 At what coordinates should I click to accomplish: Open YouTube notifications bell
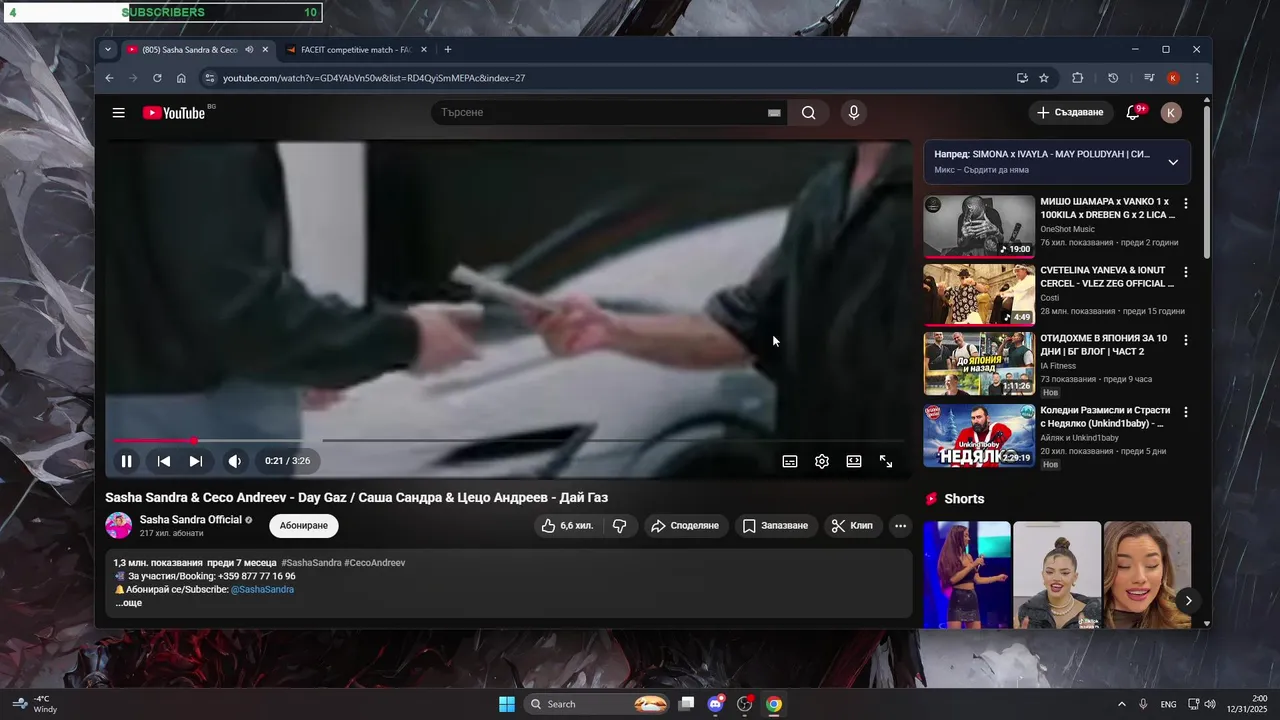pyautogui.click(x=1133, y=113)
